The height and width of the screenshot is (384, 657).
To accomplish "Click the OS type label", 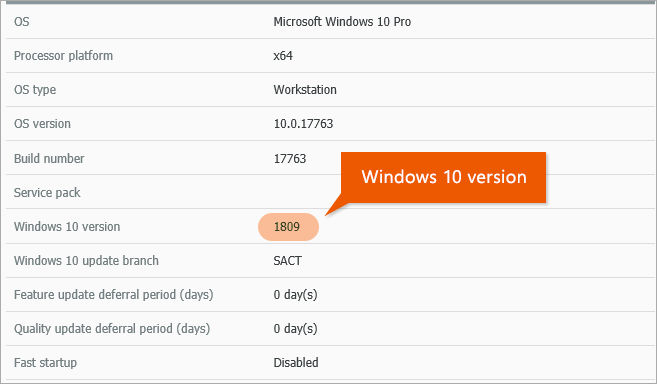I will 35,90.
